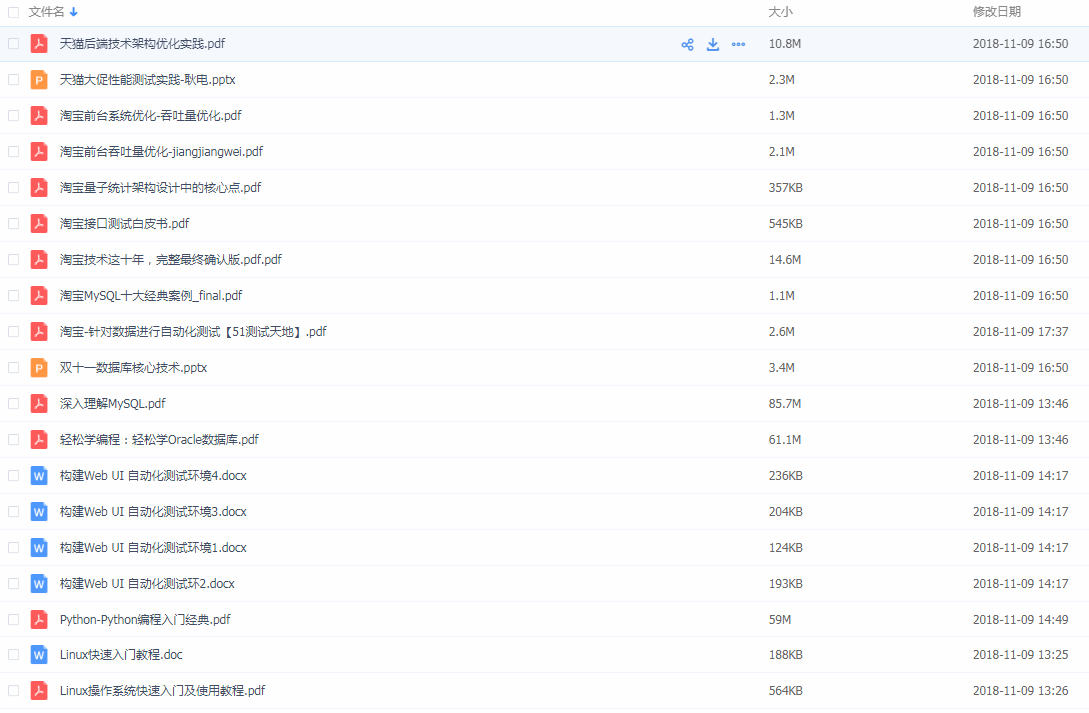Check the box for 淘宝接口测试白皮书.pdf

point(13,224)
